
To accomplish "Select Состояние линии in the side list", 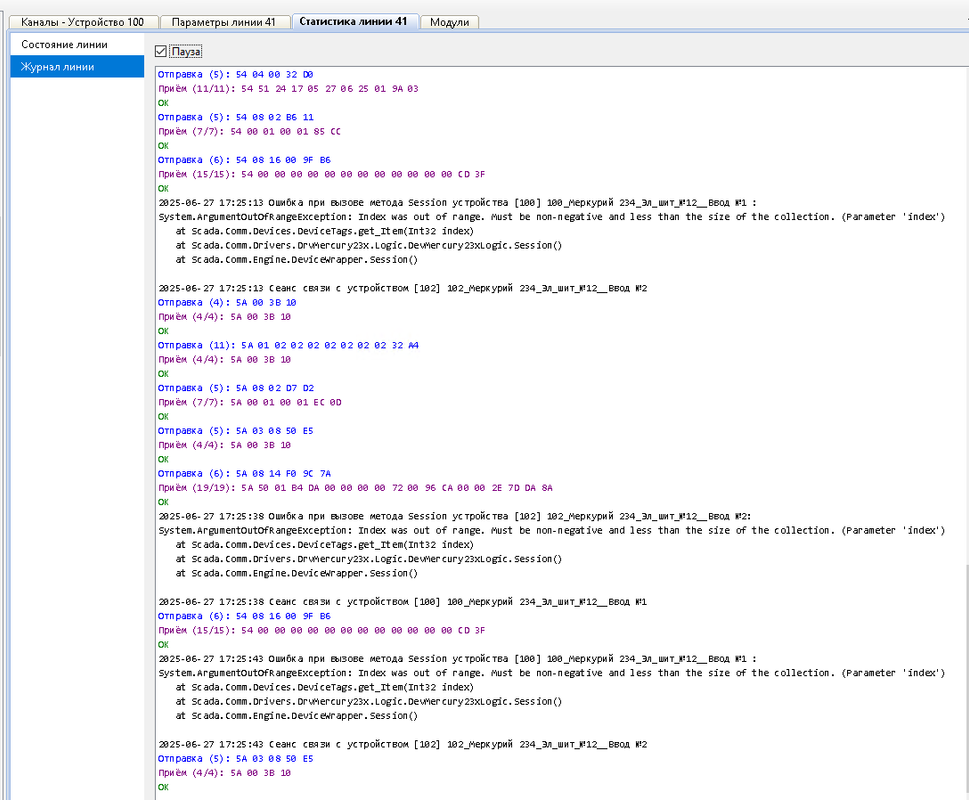I will tap(77, 44).
